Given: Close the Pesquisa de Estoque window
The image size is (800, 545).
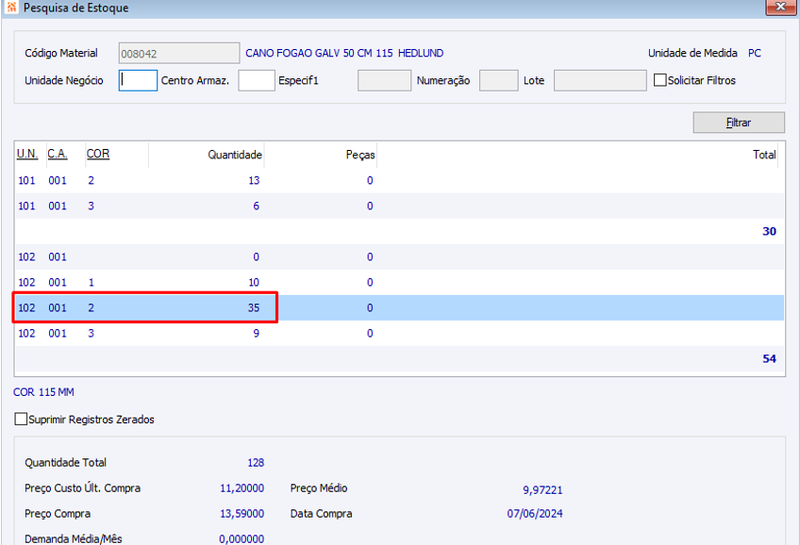Looking at the screenshot, I should (x=781, y=7).
